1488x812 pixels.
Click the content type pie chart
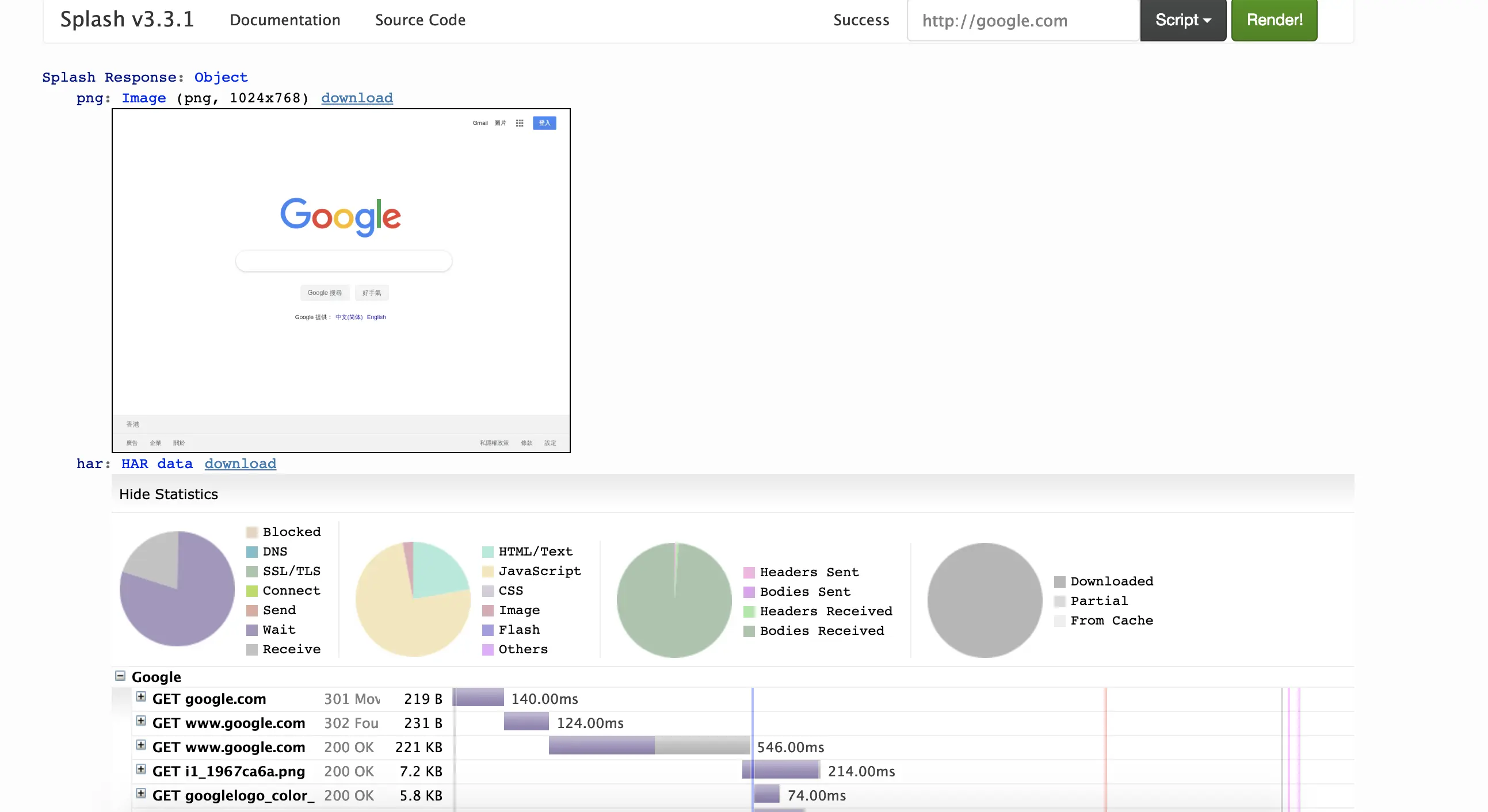(413, 599)
